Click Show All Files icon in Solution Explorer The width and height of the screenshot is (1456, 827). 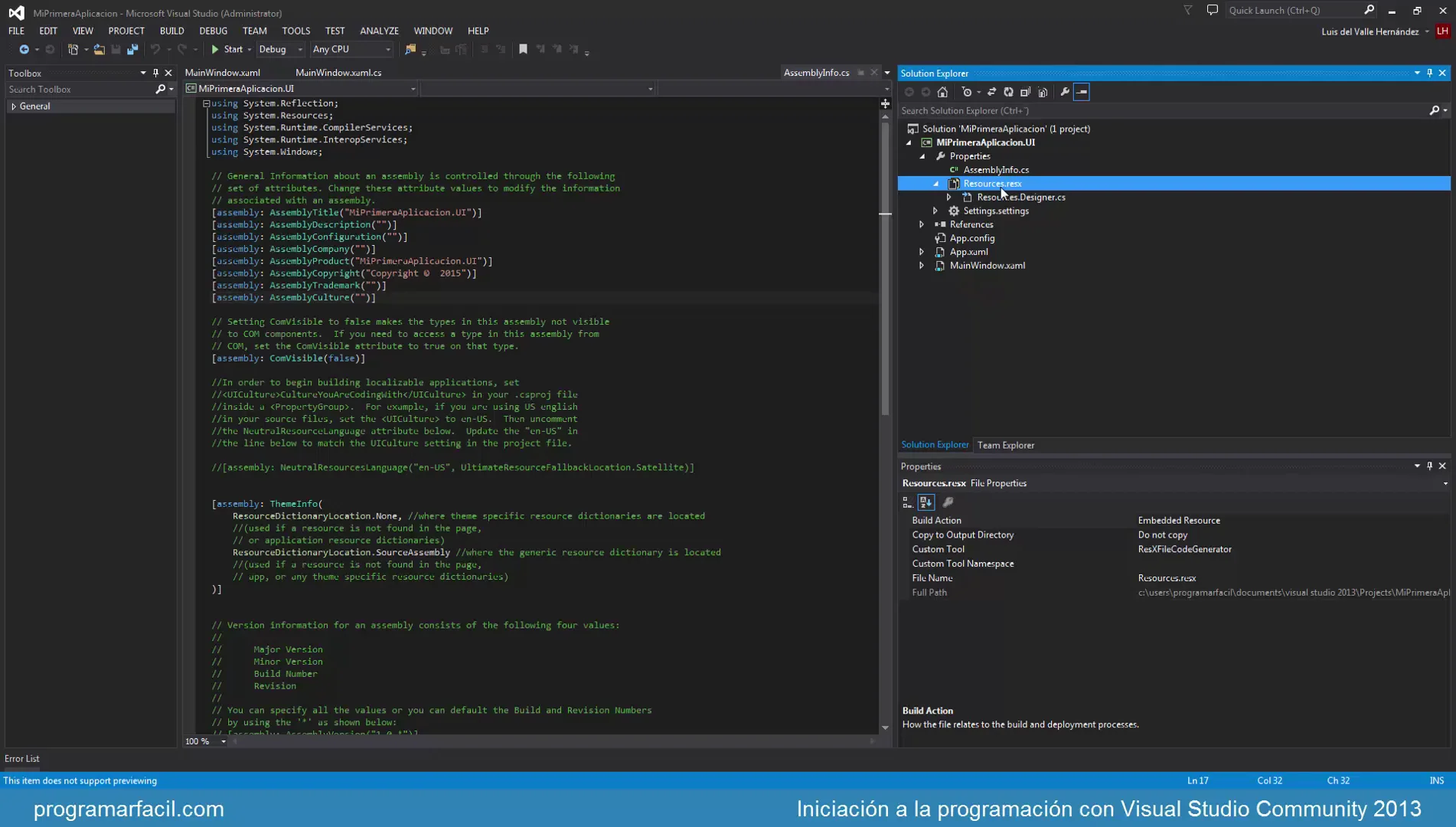(x=1043, y=92)
